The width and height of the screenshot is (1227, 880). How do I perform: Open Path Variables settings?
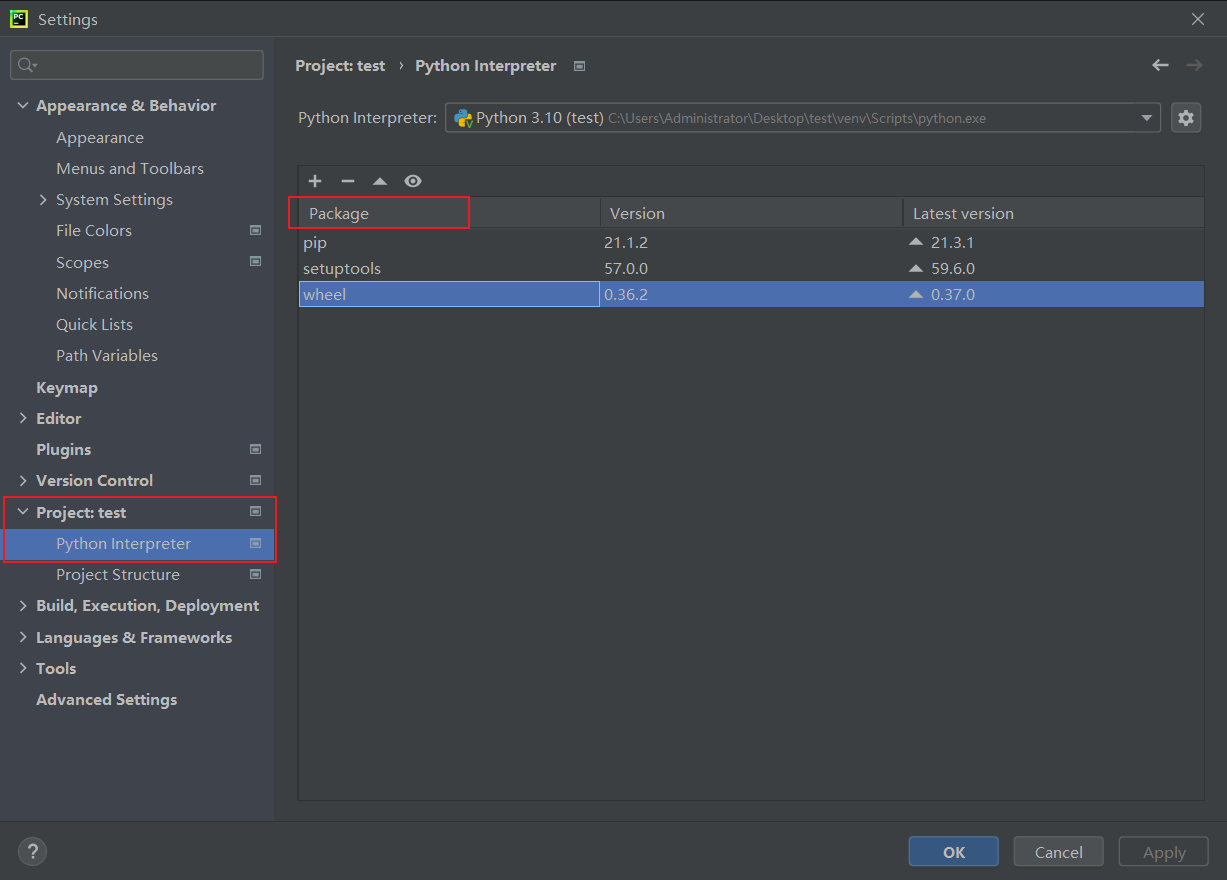click(107, 355)
